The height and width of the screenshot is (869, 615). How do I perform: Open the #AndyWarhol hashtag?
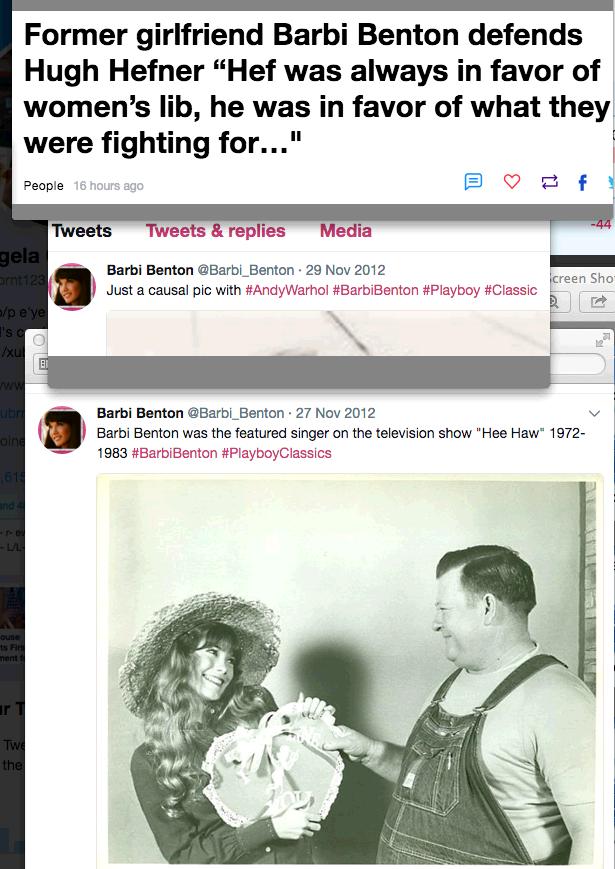click(286, 290)
